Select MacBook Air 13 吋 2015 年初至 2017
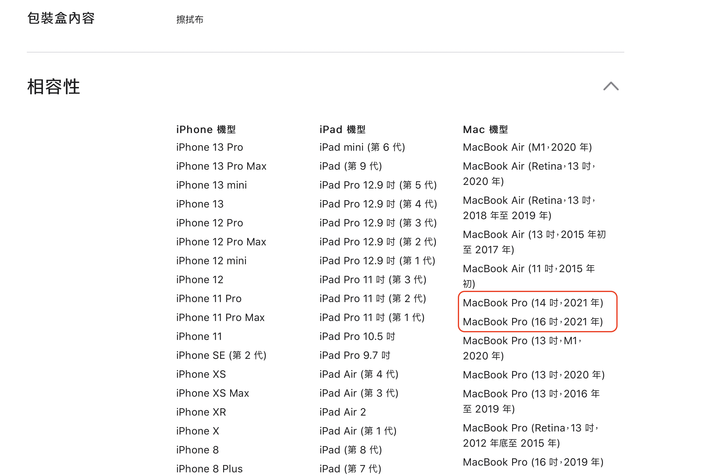Viewport: 720px width, 476px height. [x=534, y=242]
